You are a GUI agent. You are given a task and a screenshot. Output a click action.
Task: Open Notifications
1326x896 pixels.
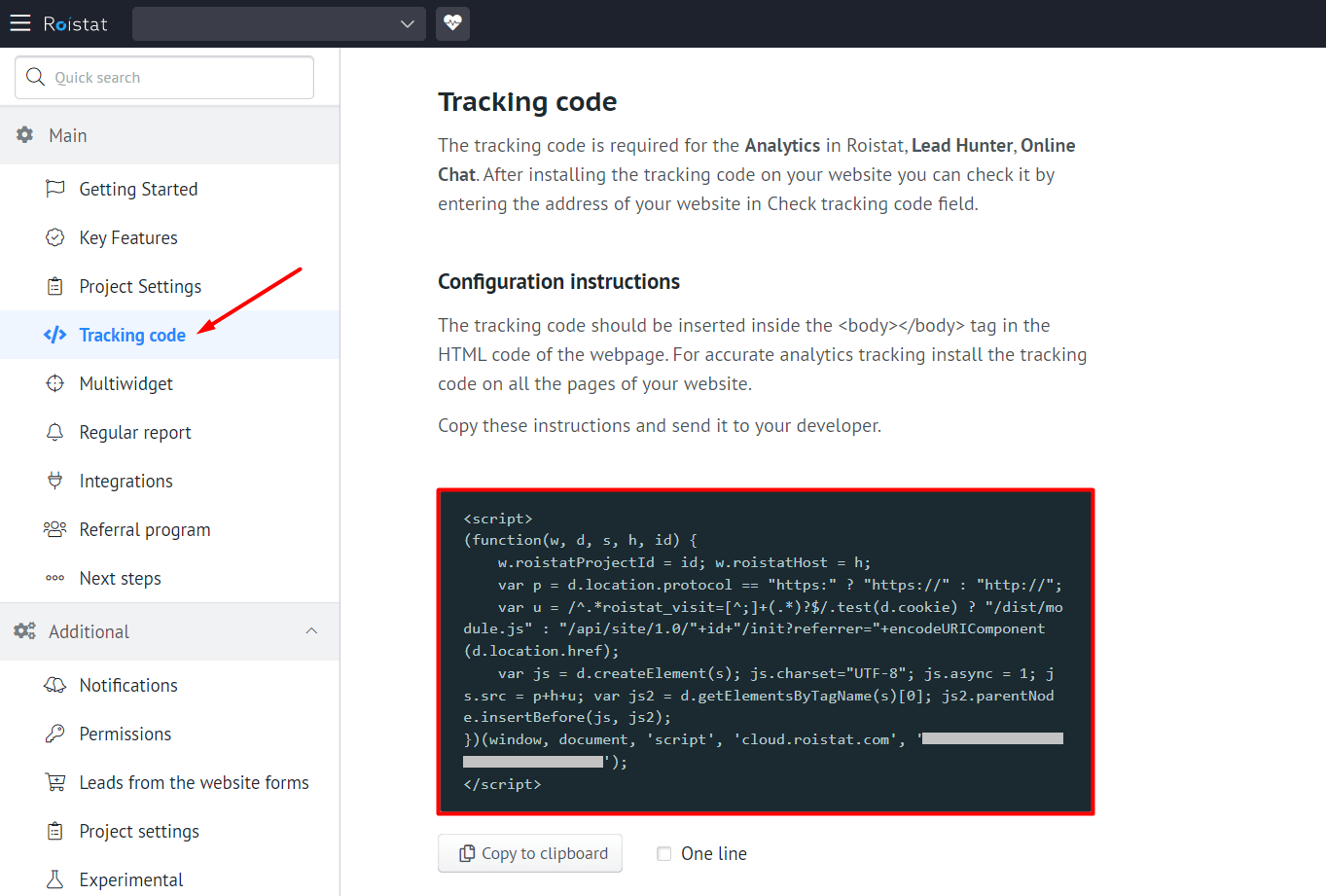click(128, 685)
